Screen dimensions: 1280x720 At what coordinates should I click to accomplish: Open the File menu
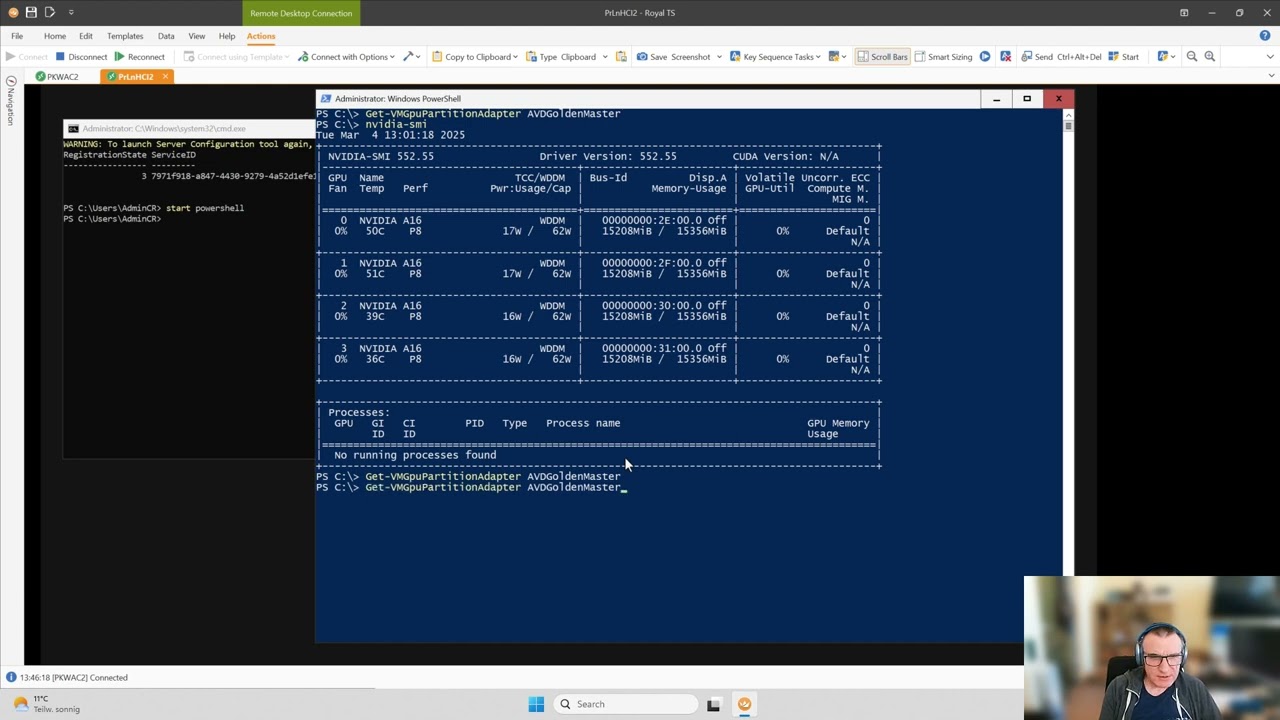tap(17, 36)
